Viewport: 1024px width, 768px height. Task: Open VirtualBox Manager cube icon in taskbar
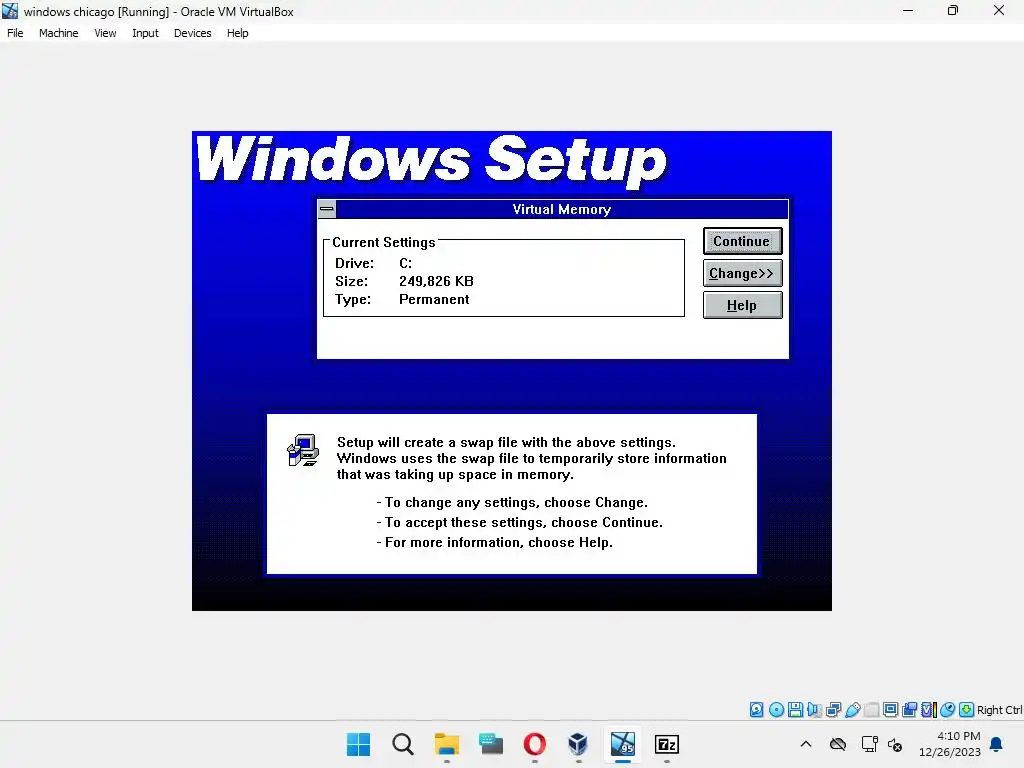[x=578, y=744]
